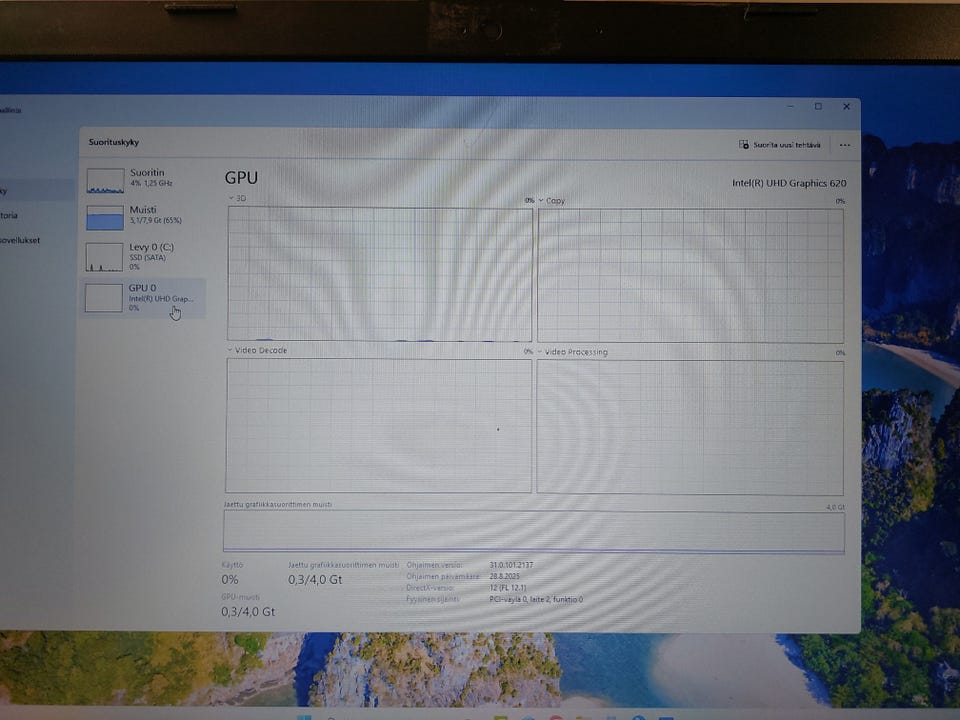The height and width of the screenshot is (720, 960).
Task: Click inside the Video Processing graph
Action: (x=690, y=427)
